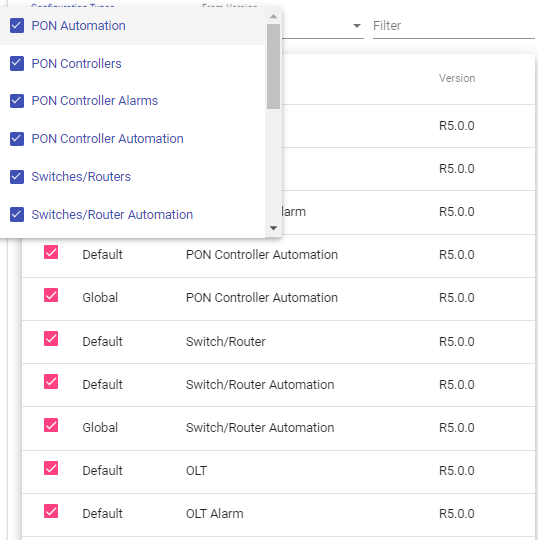Click the dropdown list scrollbar thumb
This screenshot has height=540, width=538.
(x=273, y=66)
